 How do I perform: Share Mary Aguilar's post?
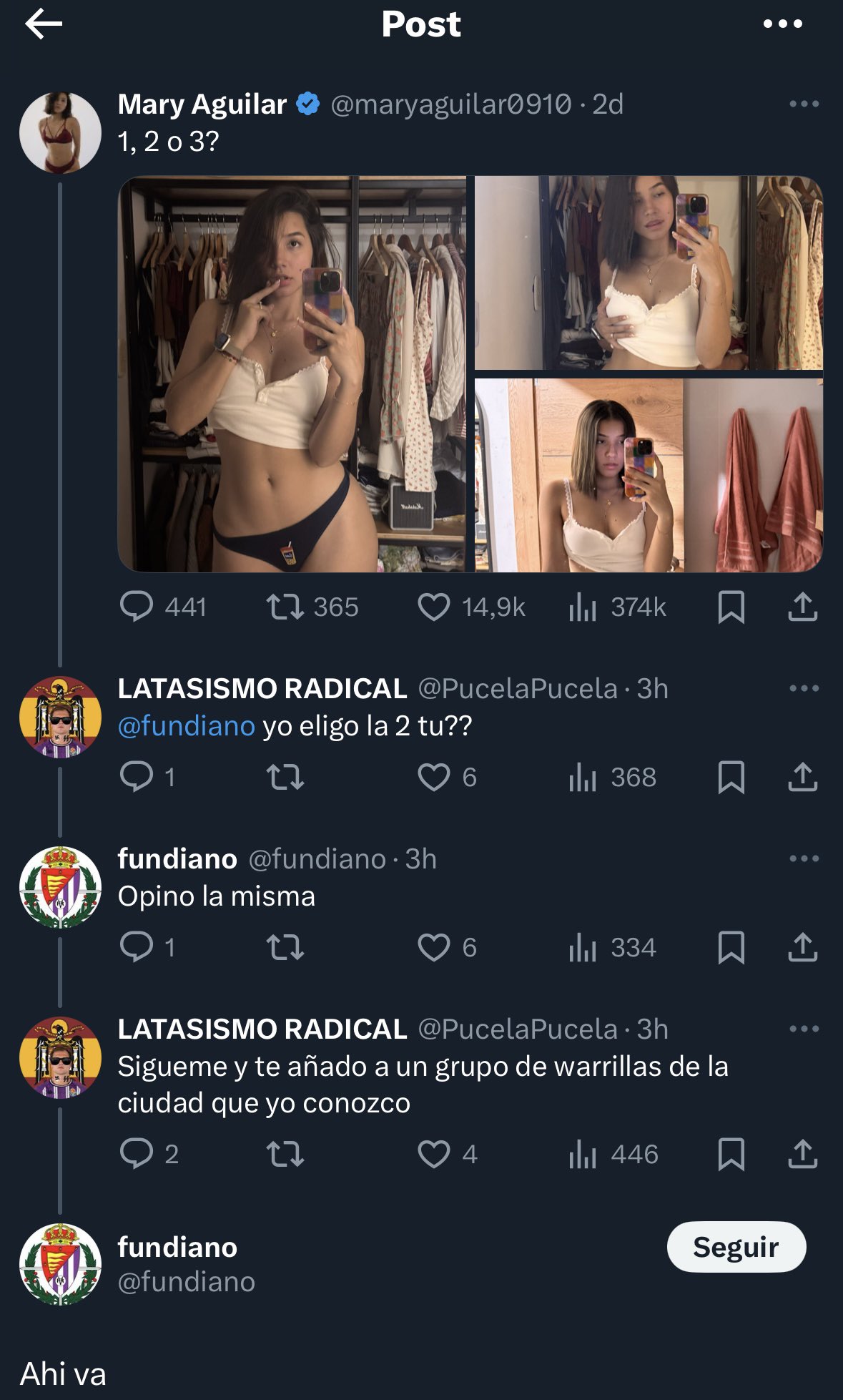802,607
